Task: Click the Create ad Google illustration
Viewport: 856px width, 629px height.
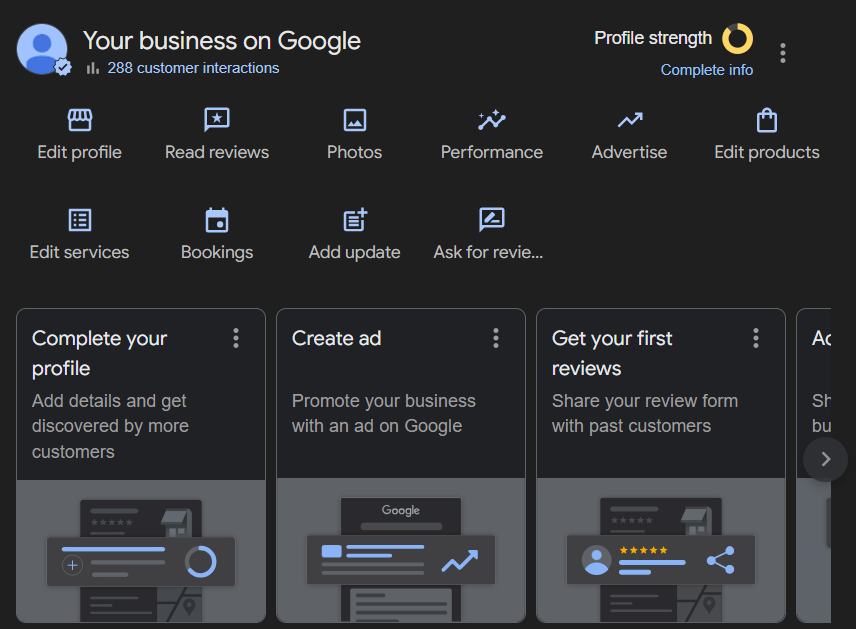Action: [x=401, y=551]
